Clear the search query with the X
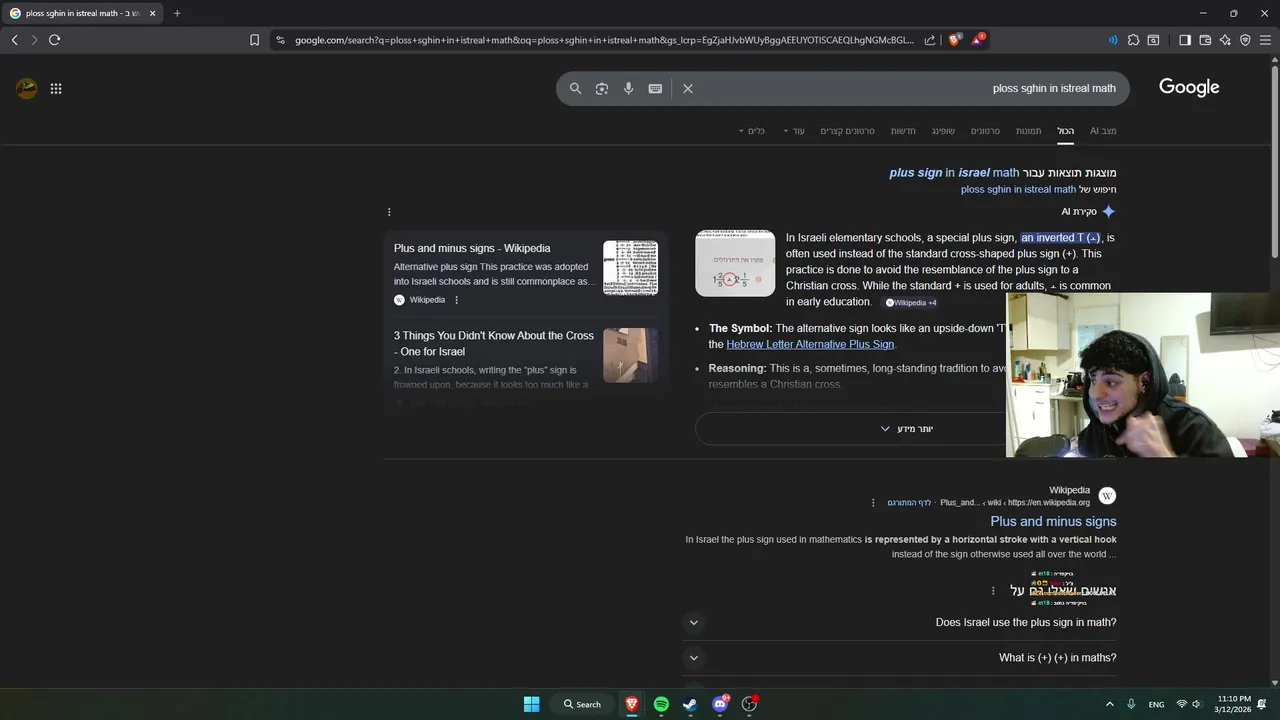 [x=688, y=88]
